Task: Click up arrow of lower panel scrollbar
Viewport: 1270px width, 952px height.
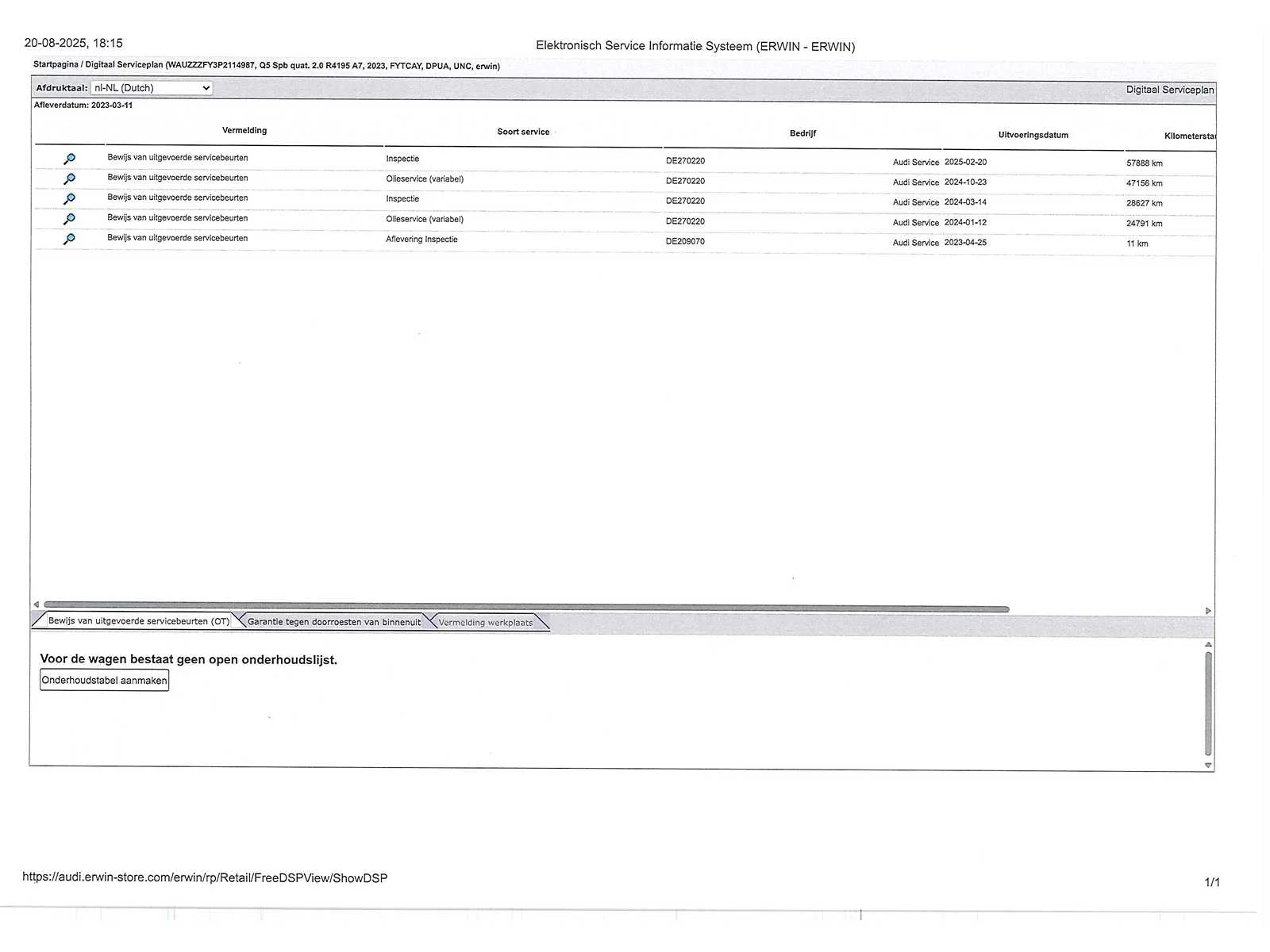Action: click(1208, 645)
